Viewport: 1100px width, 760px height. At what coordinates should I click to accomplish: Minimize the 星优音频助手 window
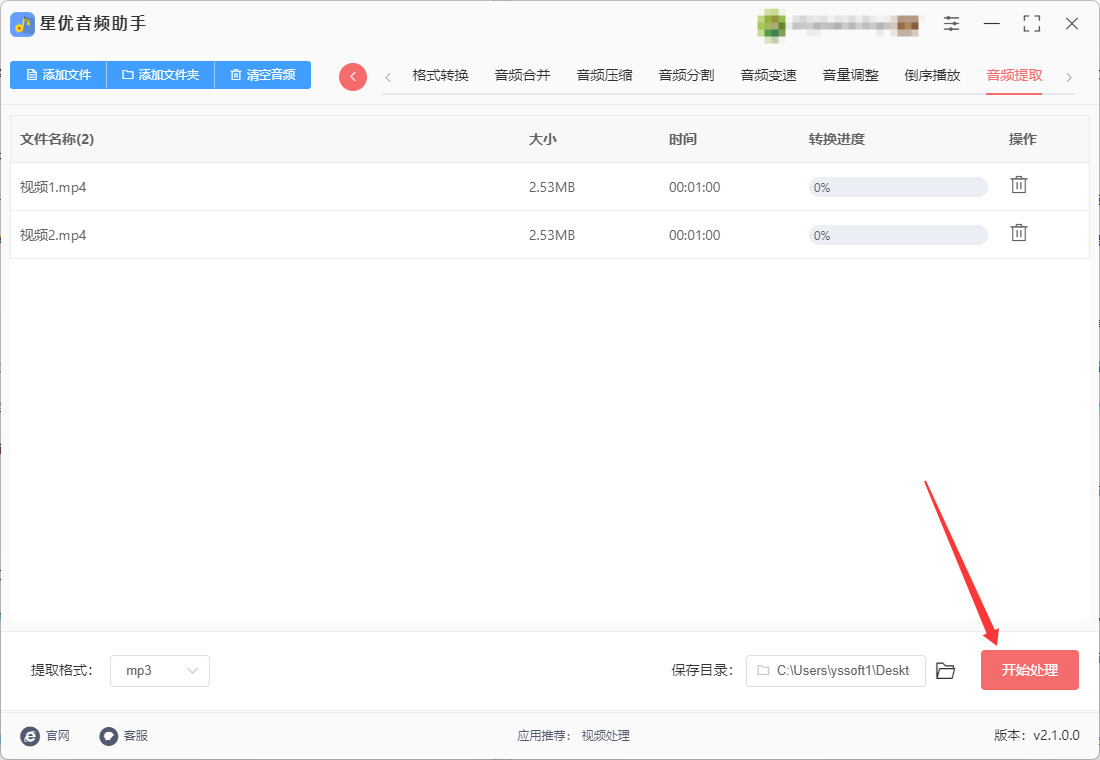(x=992, y=24)
